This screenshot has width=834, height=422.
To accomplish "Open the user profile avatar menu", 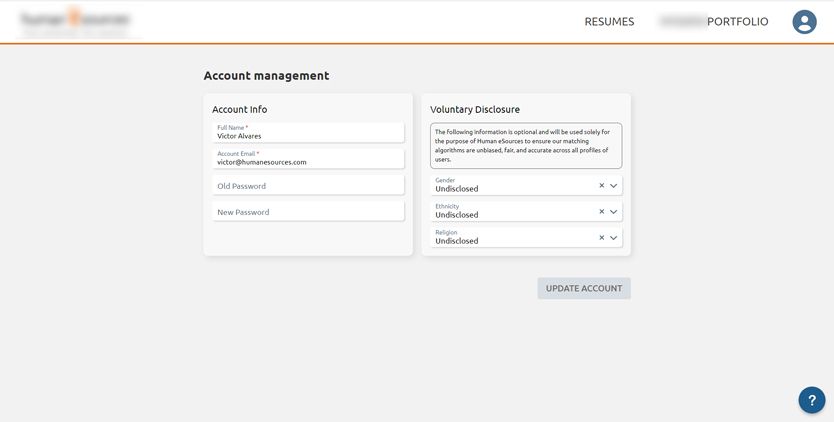I will 804,22.
